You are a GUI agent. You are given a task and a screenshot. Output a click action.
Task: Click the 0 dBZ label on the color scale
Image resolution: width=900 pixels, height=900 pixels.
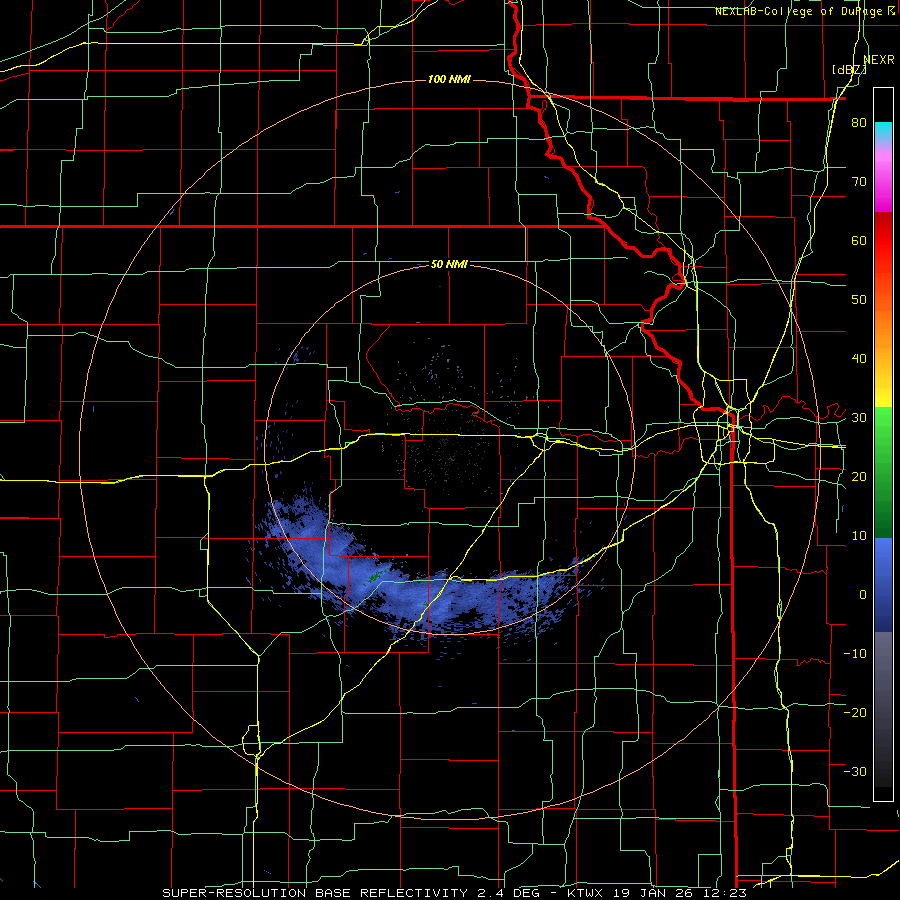click(863, 595)
